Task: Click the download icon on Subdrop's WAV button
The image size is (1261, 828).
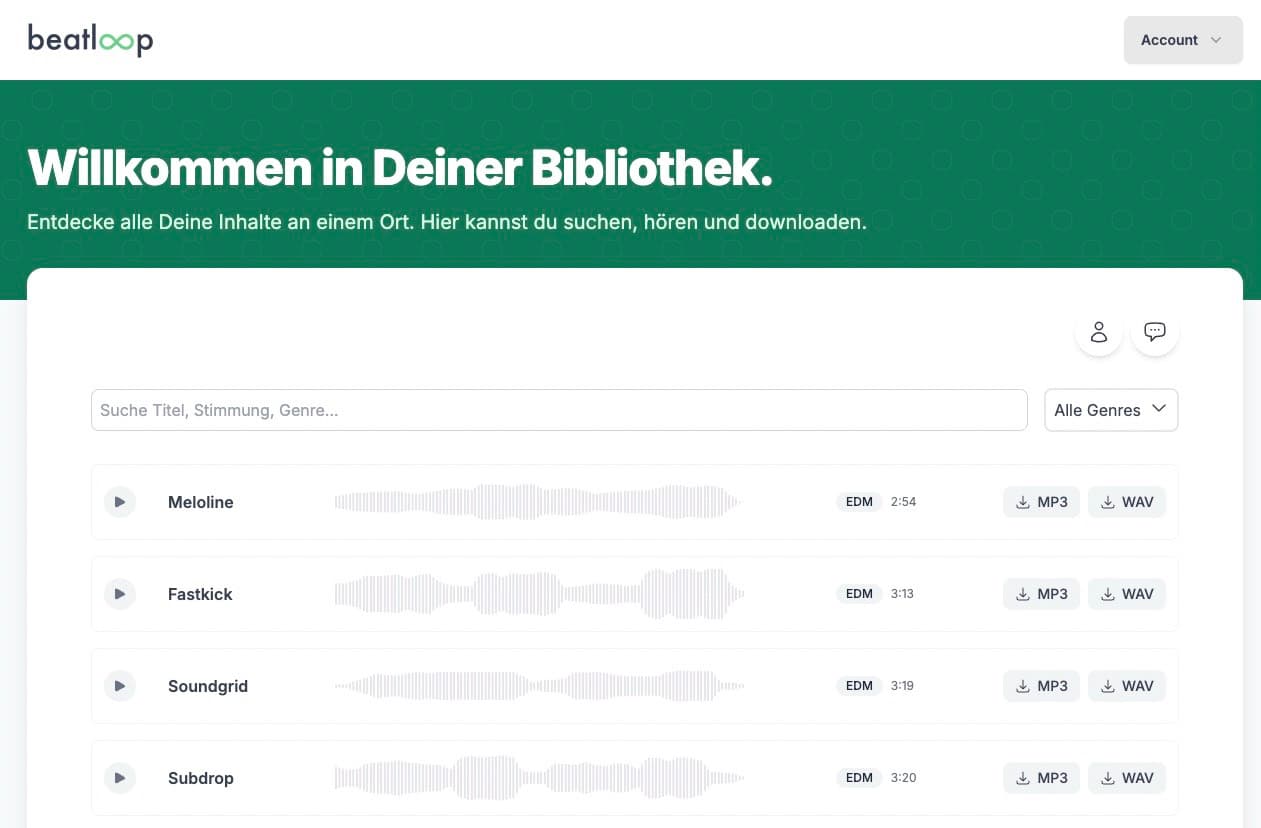Action: (x=1108, y=778)
